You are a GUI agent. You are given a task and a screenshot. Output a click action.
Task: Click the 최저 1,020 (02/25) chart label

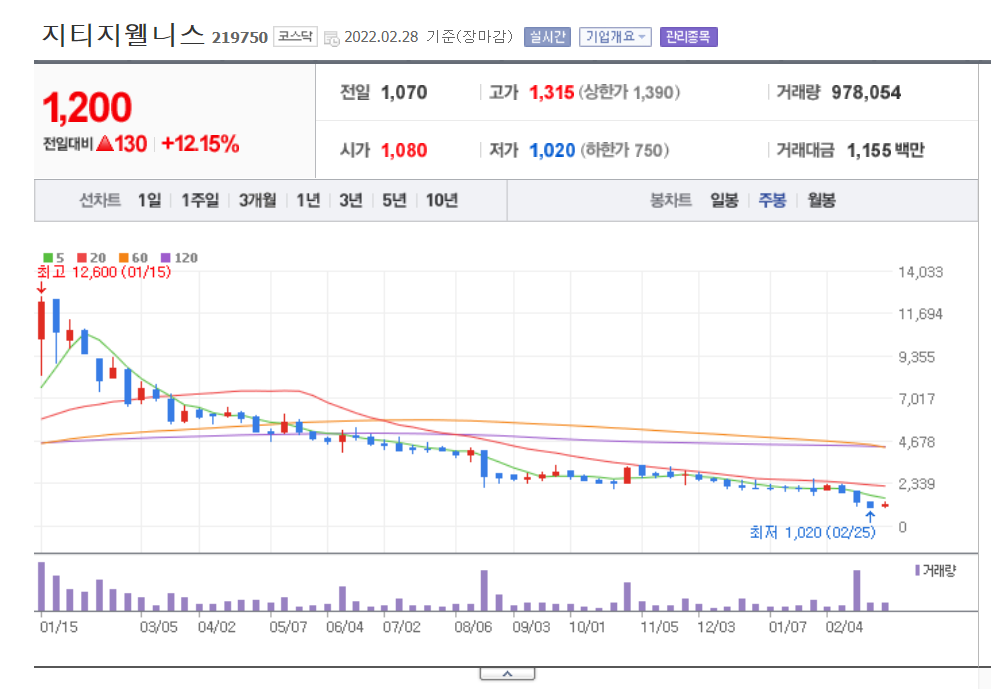click(x=812, y=533)
